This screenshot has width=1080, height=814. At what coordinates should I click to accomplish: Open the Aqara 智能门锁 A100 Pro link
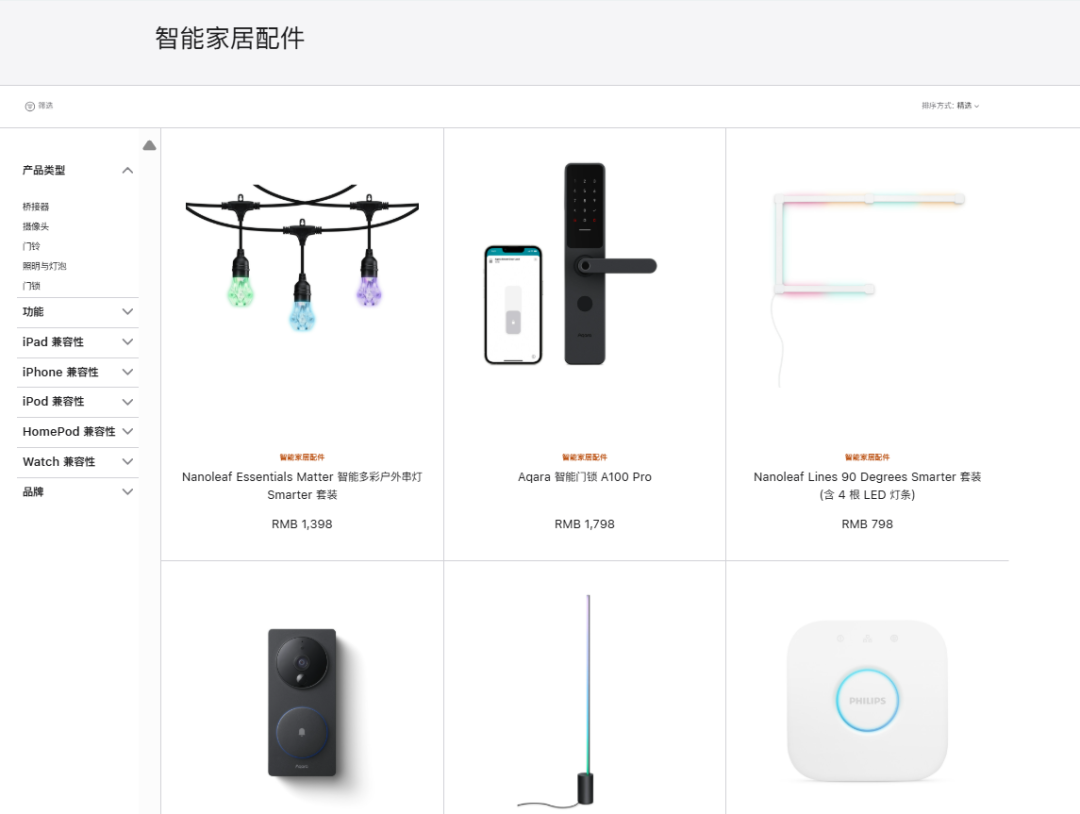pyautogui.click(x=585, y=477)
